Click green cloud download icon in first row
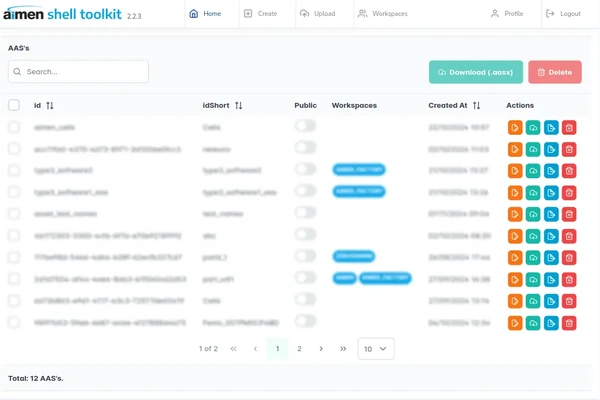Screen dimensions: 600x400 coord(533,127)
